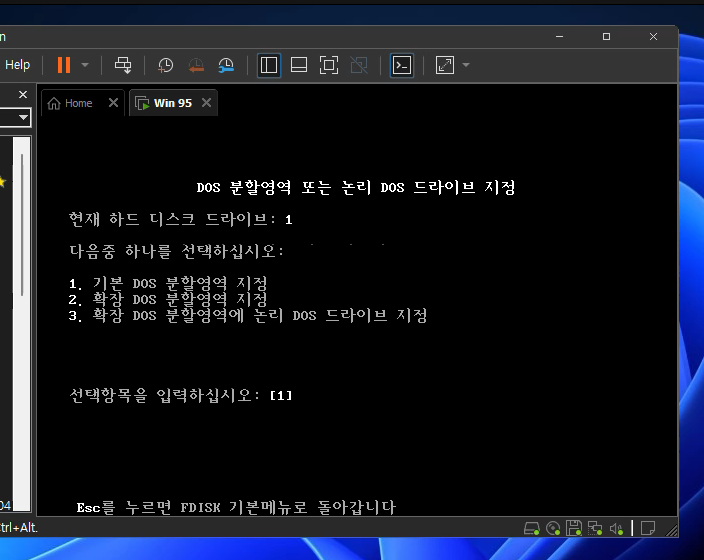Viewport: 704px width, 560px height.
Task: Maximize the VMware window
Action: pos(606,36)
